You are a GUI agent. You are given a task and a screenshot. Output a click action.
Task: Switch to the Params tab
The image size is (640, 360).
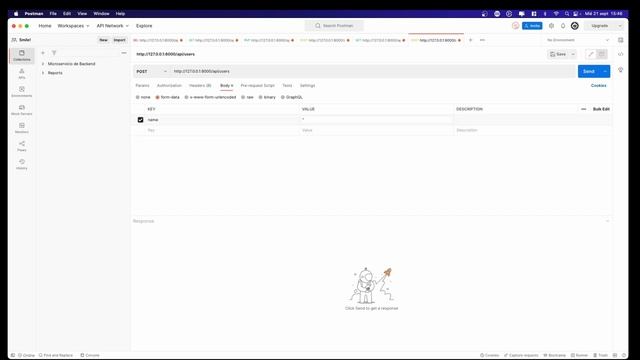pos(142,86)
